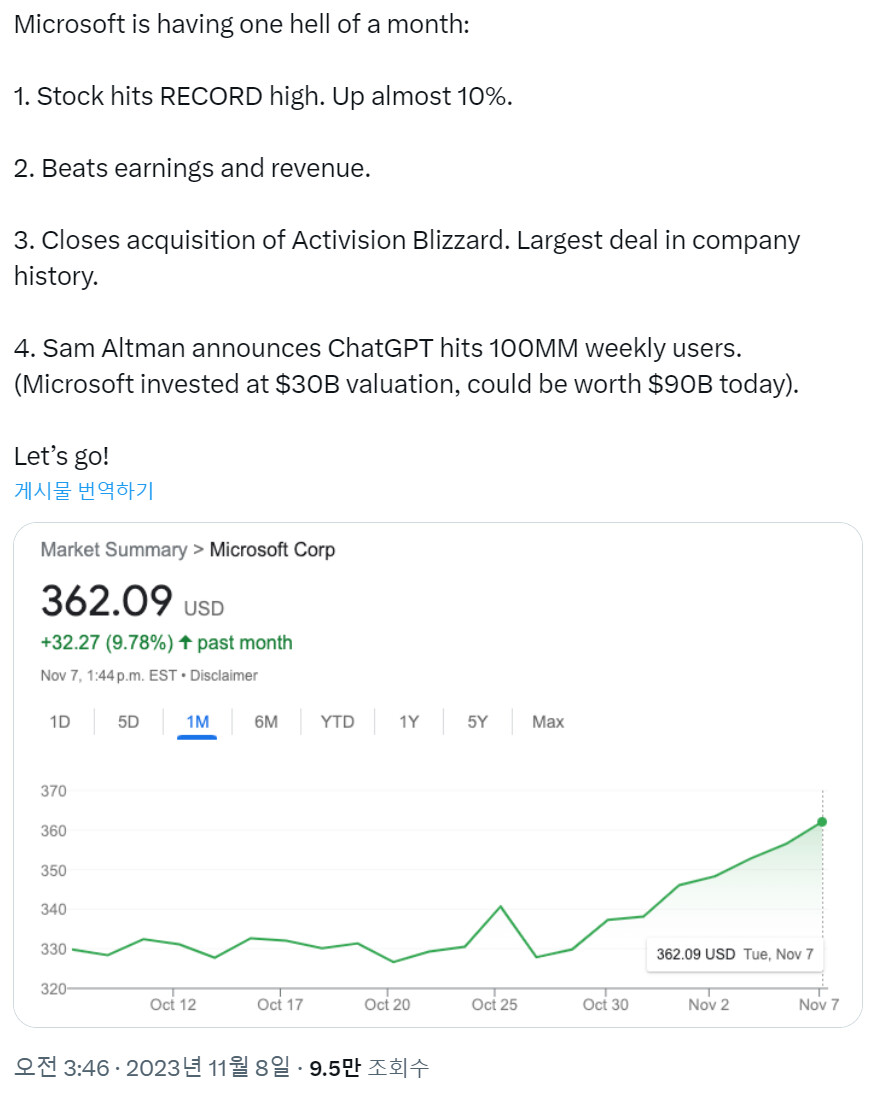This screenshot has width=877, height=1096.
Task: Switch chart to 6M range
Action: (x=266, y=722)
